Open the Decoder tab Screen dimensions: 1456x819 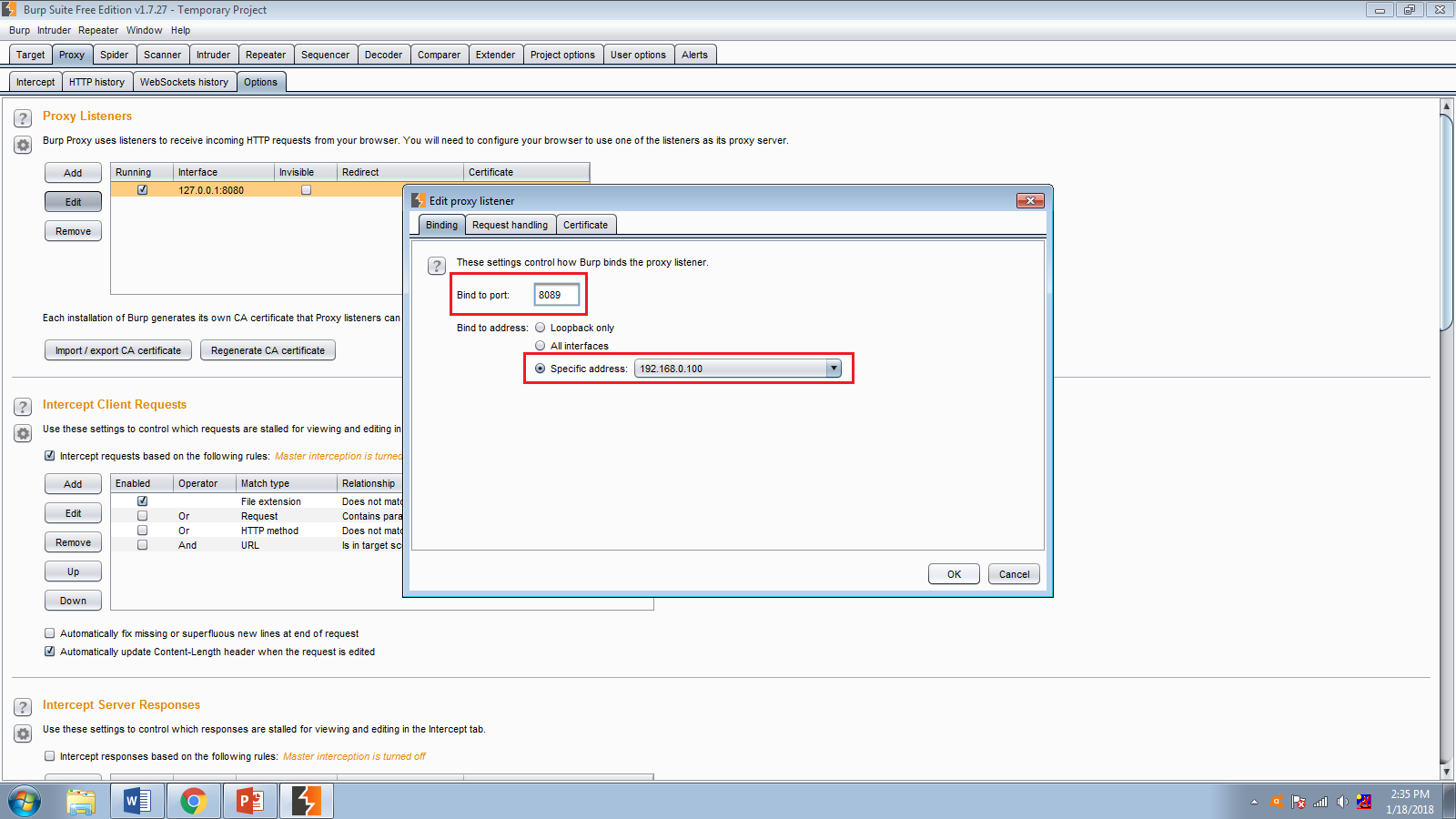tap(383, 55)
